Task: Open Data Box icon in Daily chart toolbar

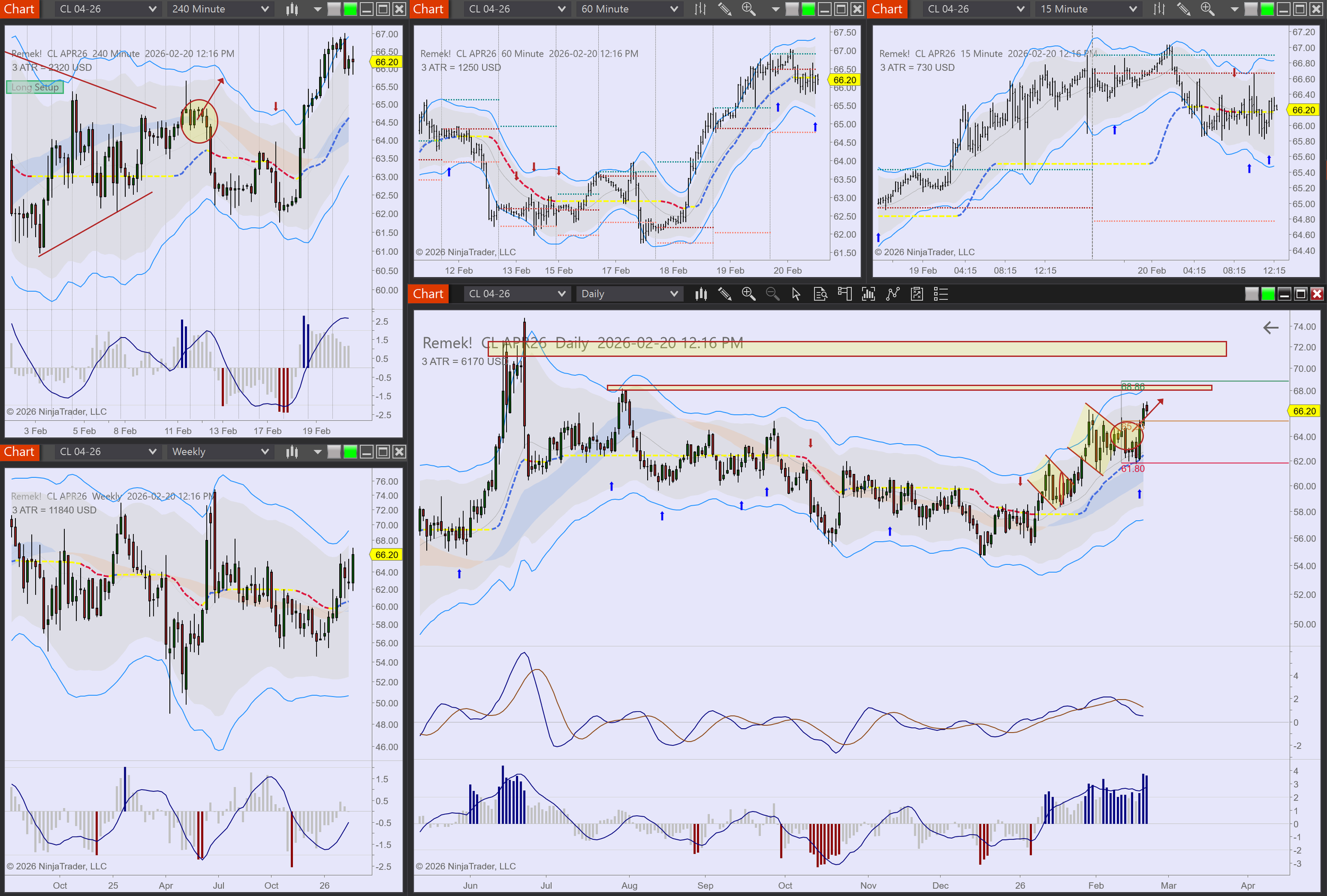Action: [x=820, y=294]
